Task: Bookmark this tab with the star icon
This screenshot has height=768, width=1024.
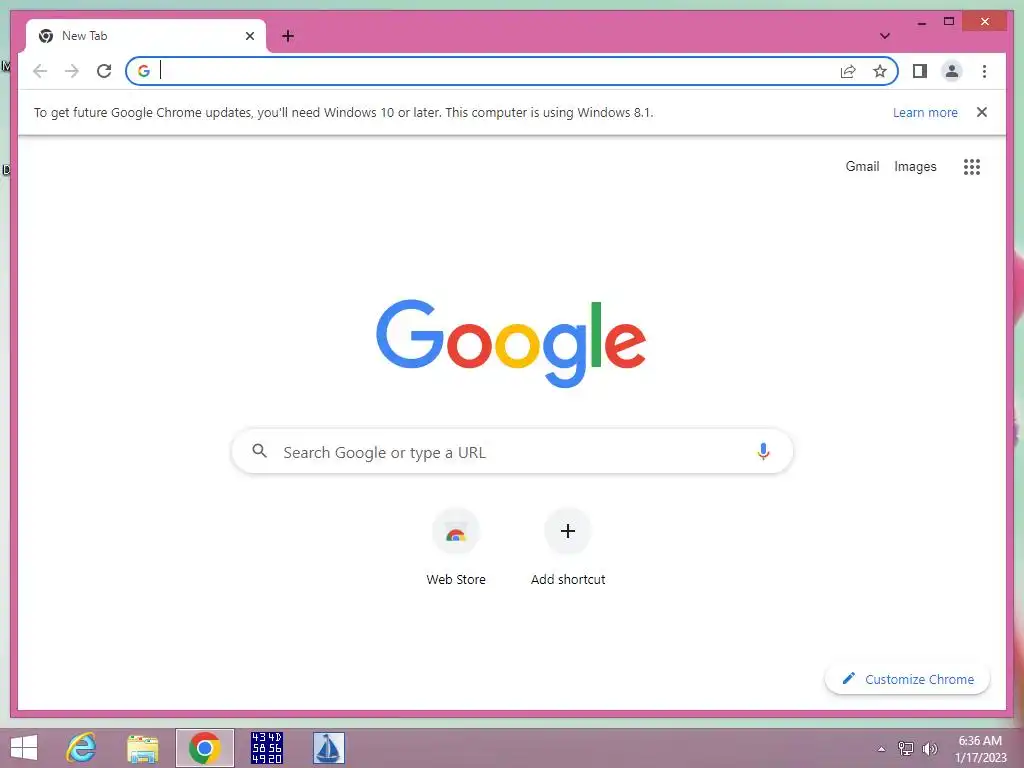Action: (x=880, y=71)
